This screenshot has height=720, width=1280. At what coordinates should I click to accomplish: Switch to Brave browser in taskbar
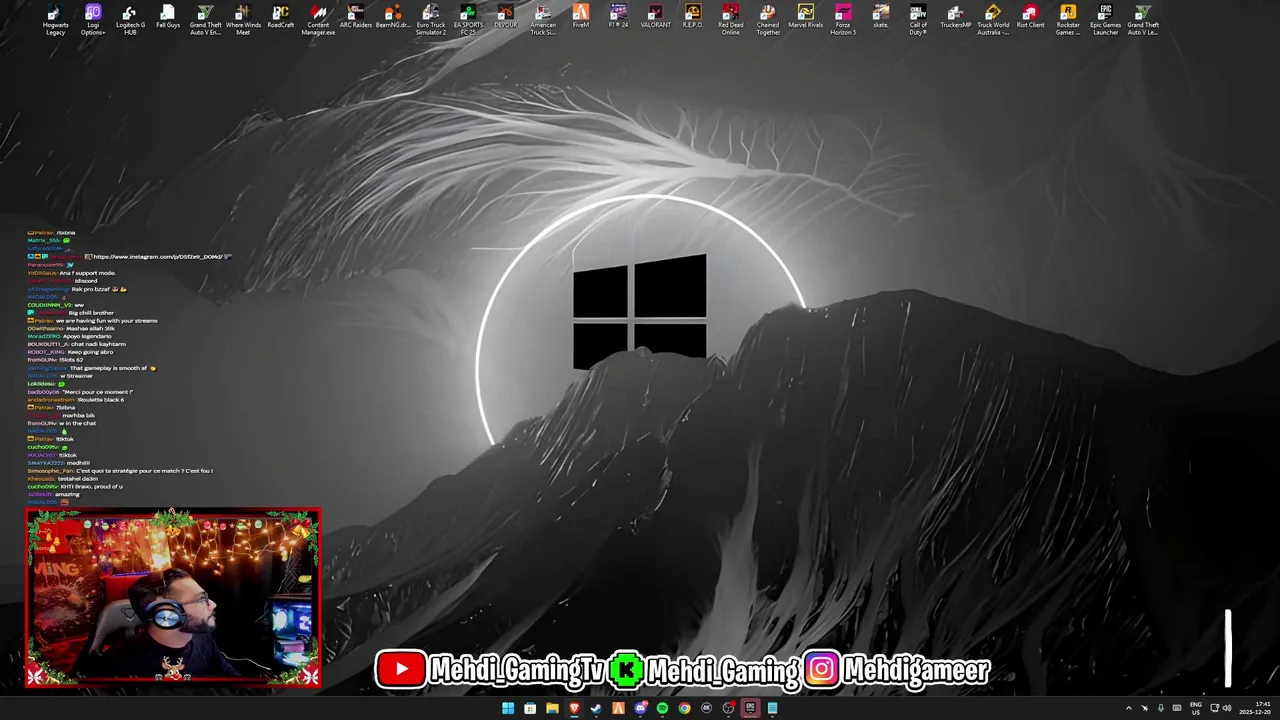click(574, 708)
